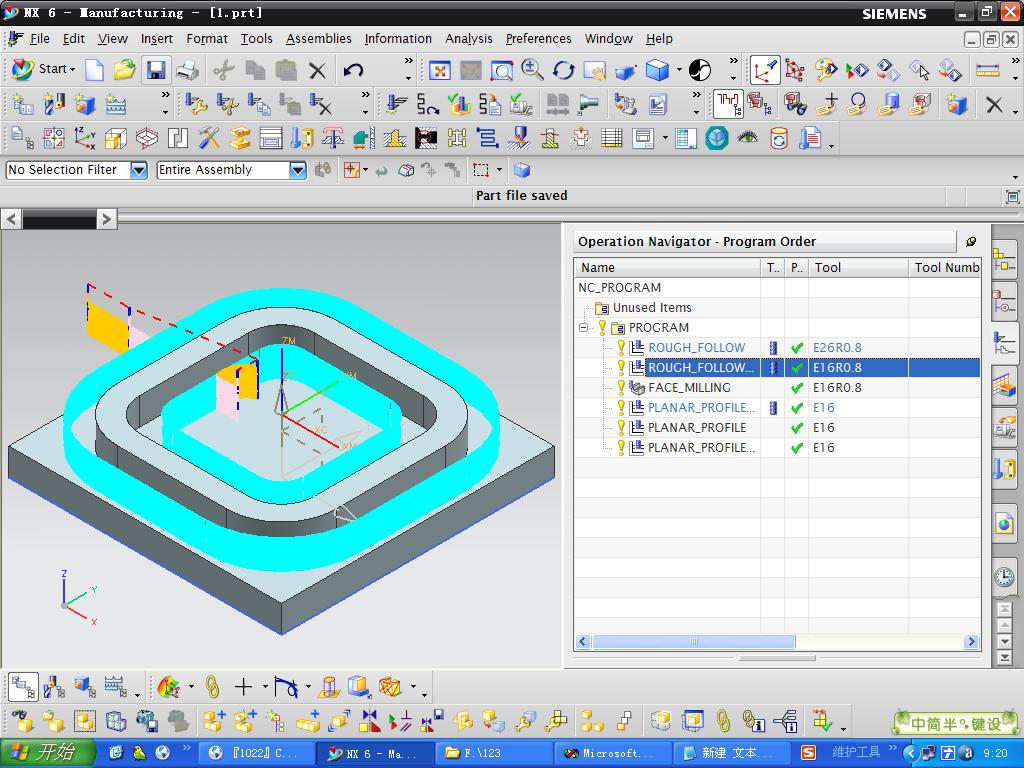1024x768 pixels.
Task: Click the Save icon in the toolbar
Action: (156, 70)
